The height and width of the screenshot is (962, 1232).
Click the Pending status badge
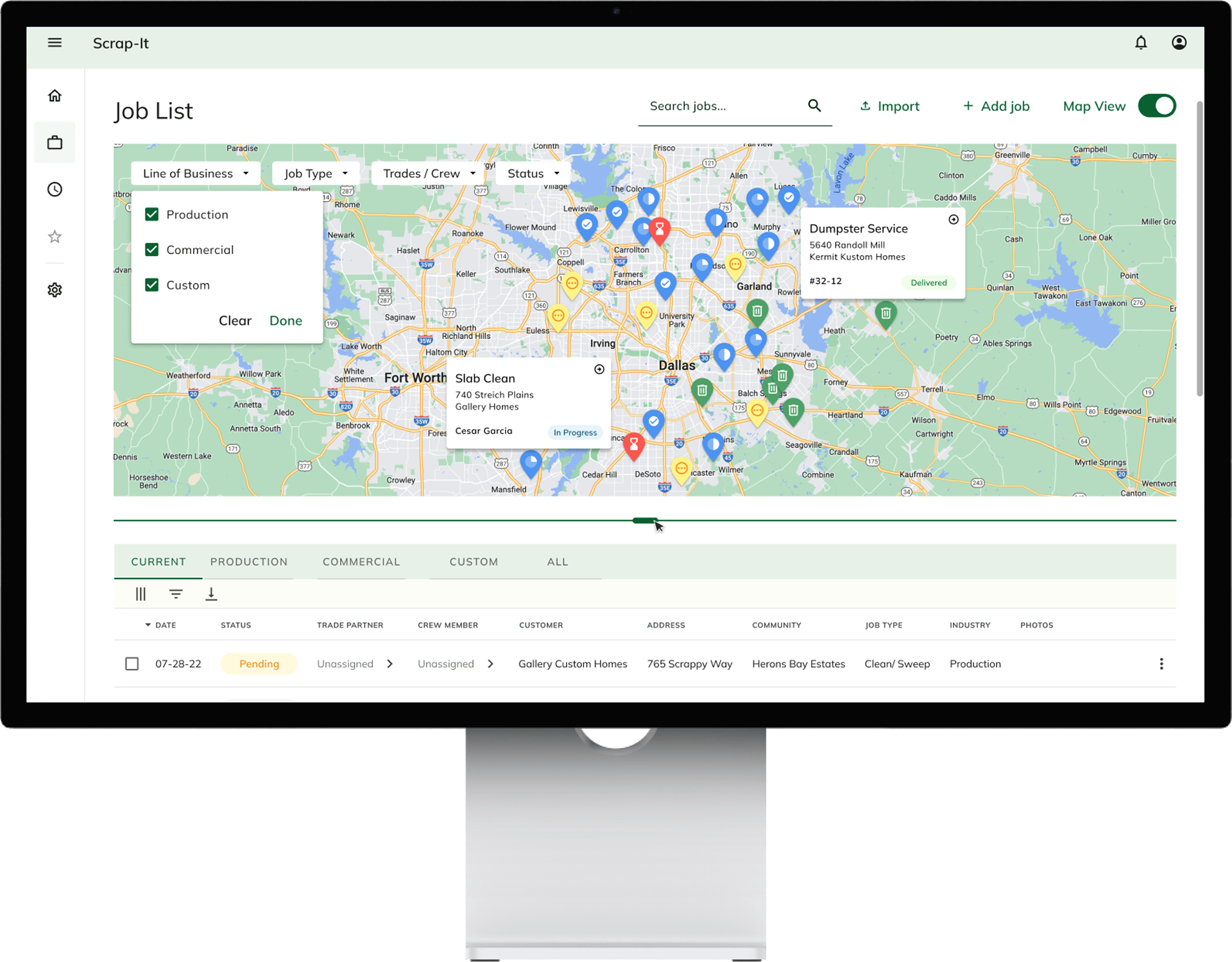point(259,664)
